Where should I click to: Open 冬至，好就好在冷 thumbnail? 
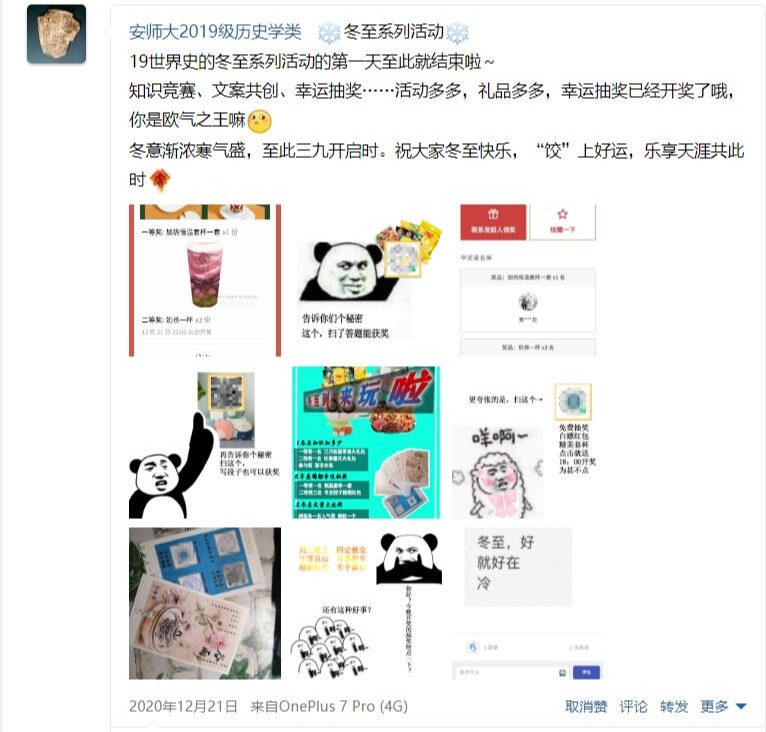(x=528, y=603)
